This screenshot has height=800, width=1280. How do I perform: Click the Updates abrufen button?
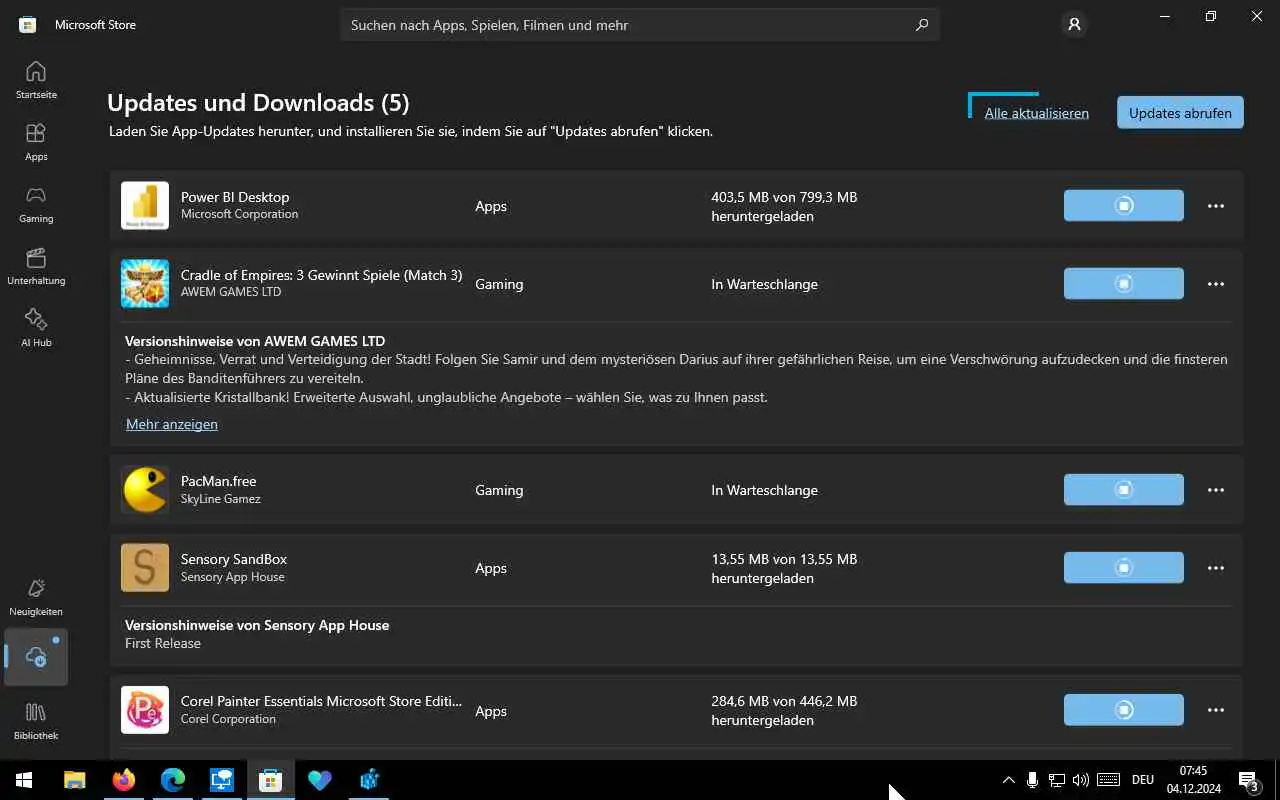pyautogui.click(x=1180, y=113)
